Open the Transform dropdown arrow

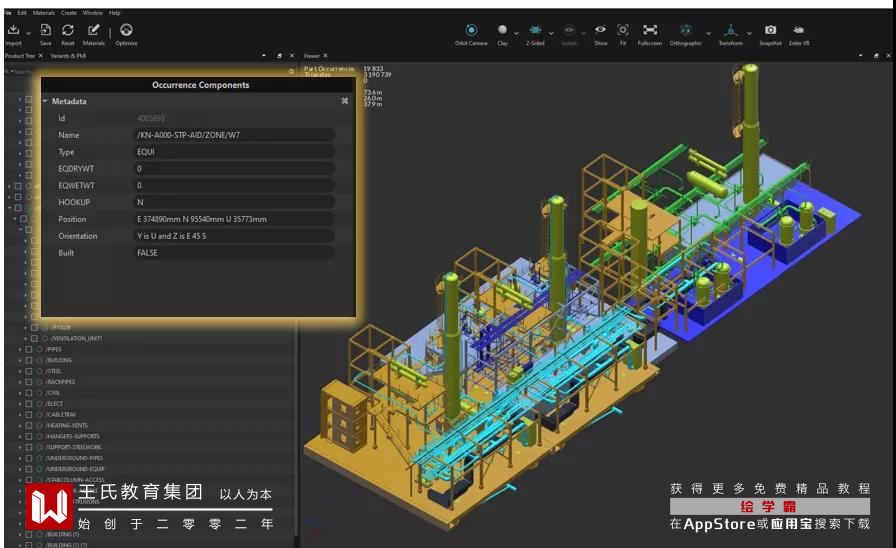(749, 33)
